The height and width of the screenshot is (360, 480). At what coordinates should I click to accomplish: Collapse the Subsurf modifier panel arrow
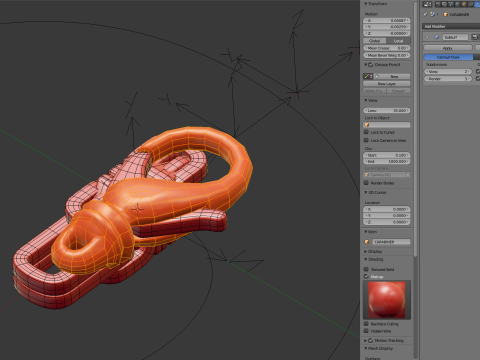pos(427,37)
